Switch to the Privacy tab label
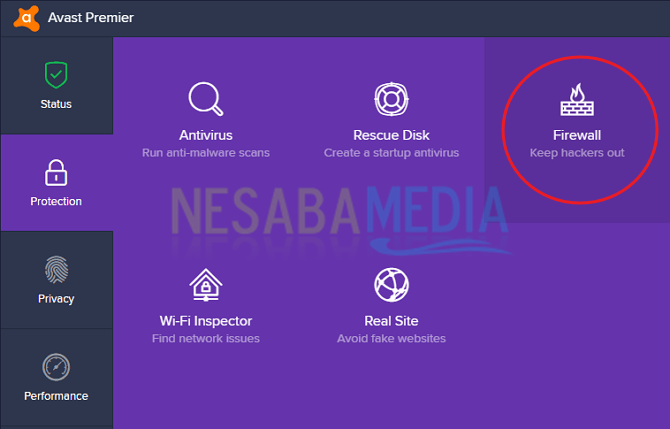The image size is (670, 429). (56, 299)
